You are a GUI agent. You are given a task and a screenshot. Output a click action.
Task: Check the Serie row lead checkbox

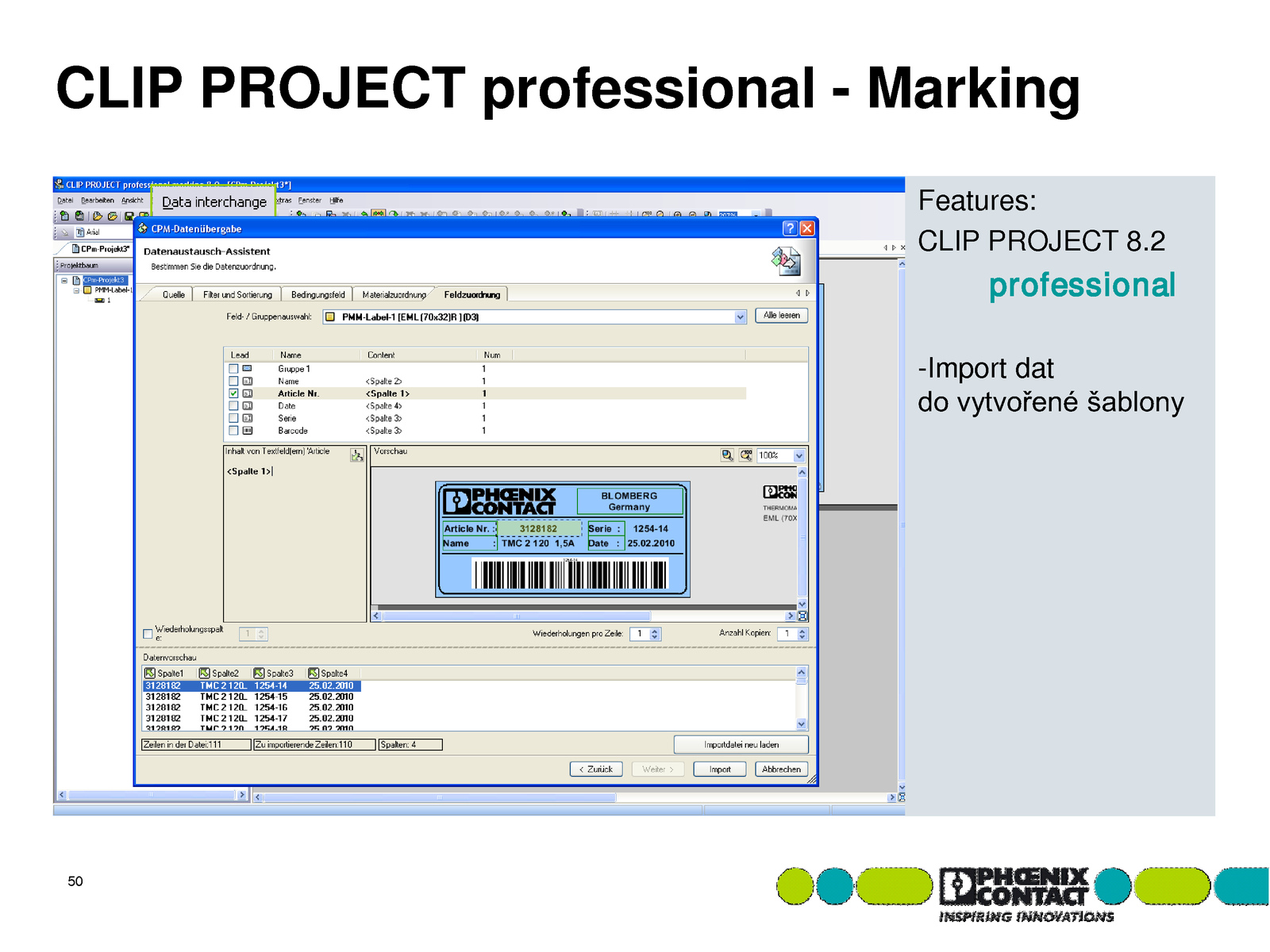pyautogui.click(x=233, y=418)
